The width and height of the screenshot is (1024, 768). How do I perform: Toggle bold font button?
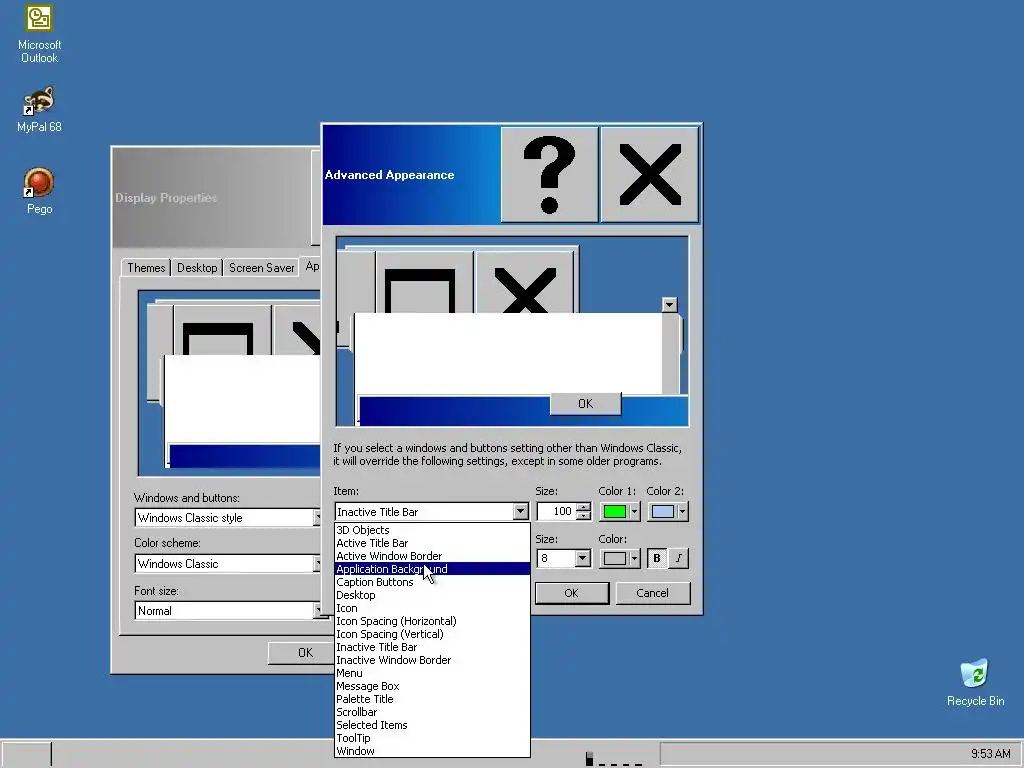(x=656, y=558)
